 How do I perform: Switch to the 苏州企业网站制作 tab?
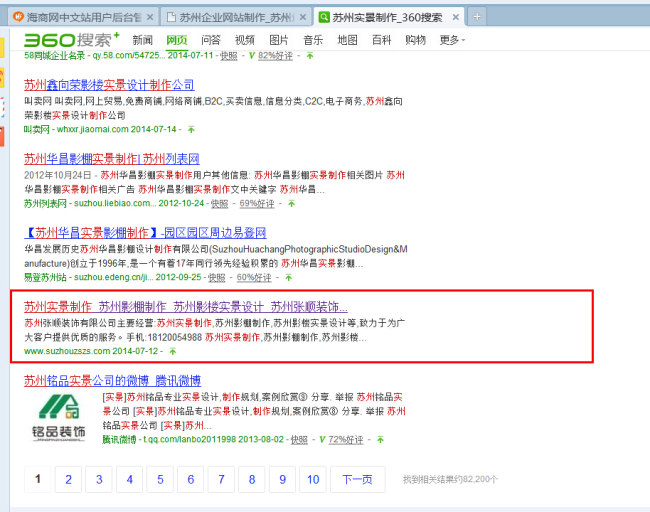point(236,17)
